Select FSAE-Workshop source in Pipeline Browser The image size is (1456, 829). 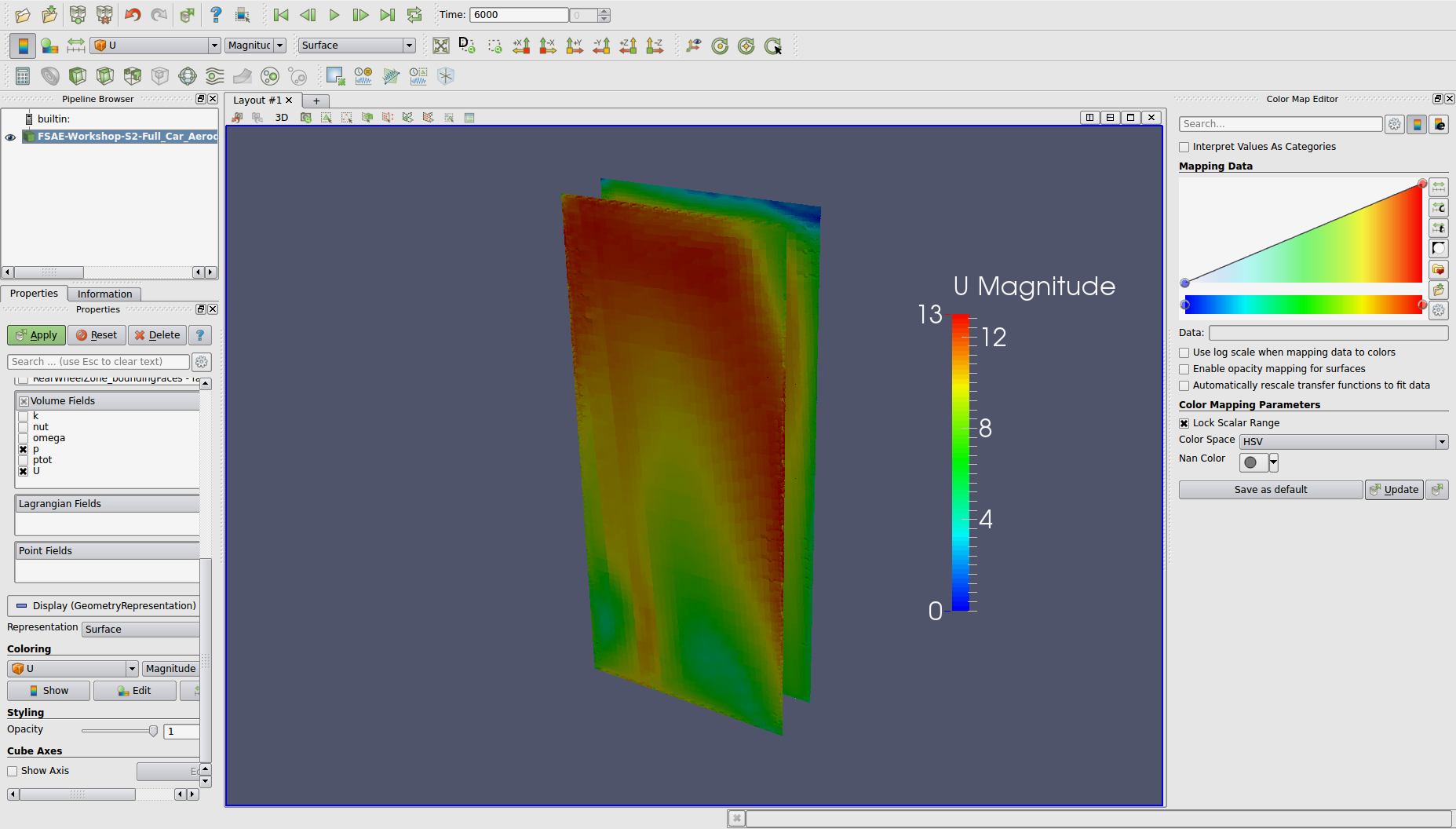(x=120, y=137)
